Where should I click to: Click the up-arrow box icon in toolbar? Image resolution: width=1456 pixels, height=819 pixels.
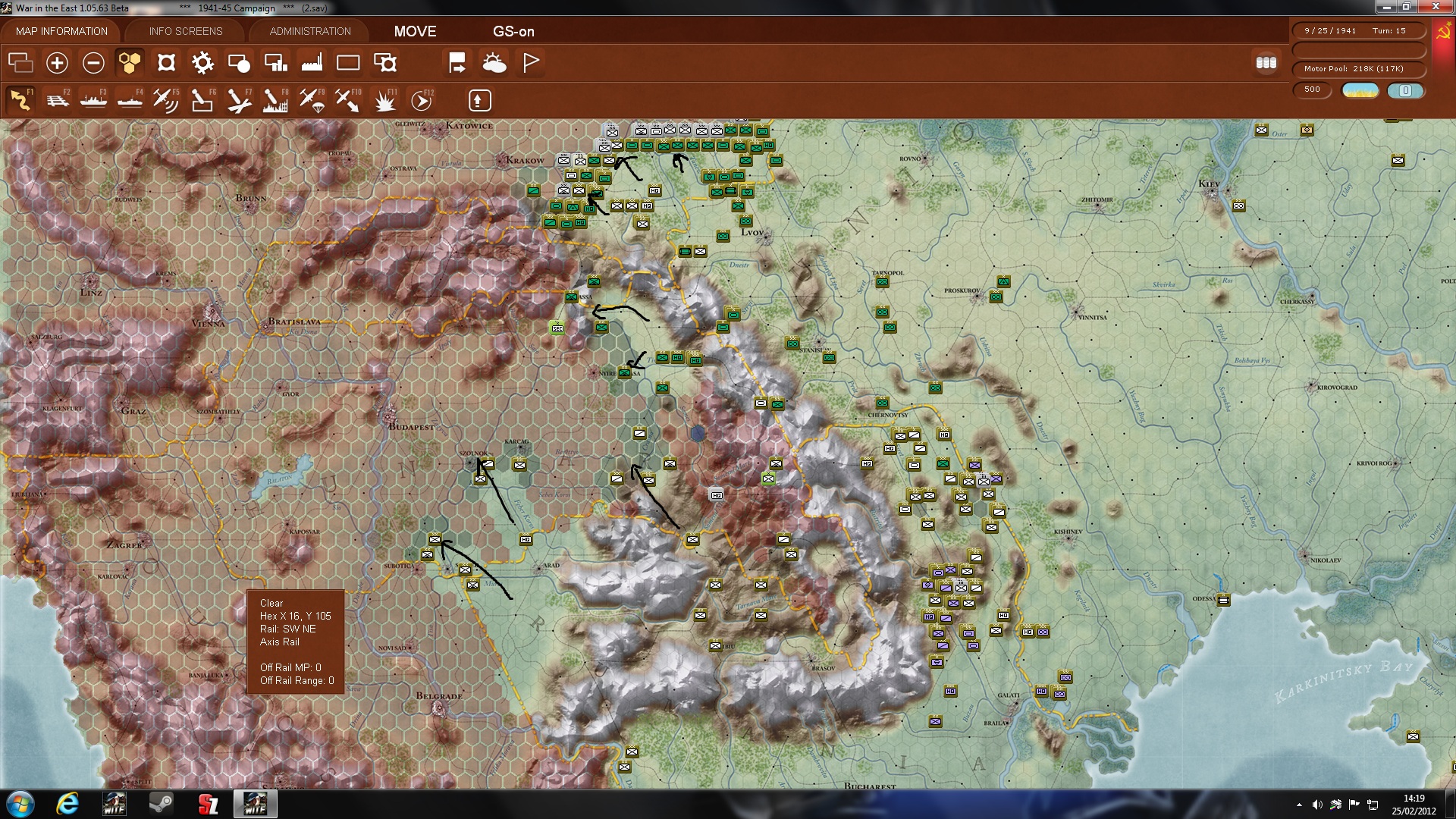479,100
